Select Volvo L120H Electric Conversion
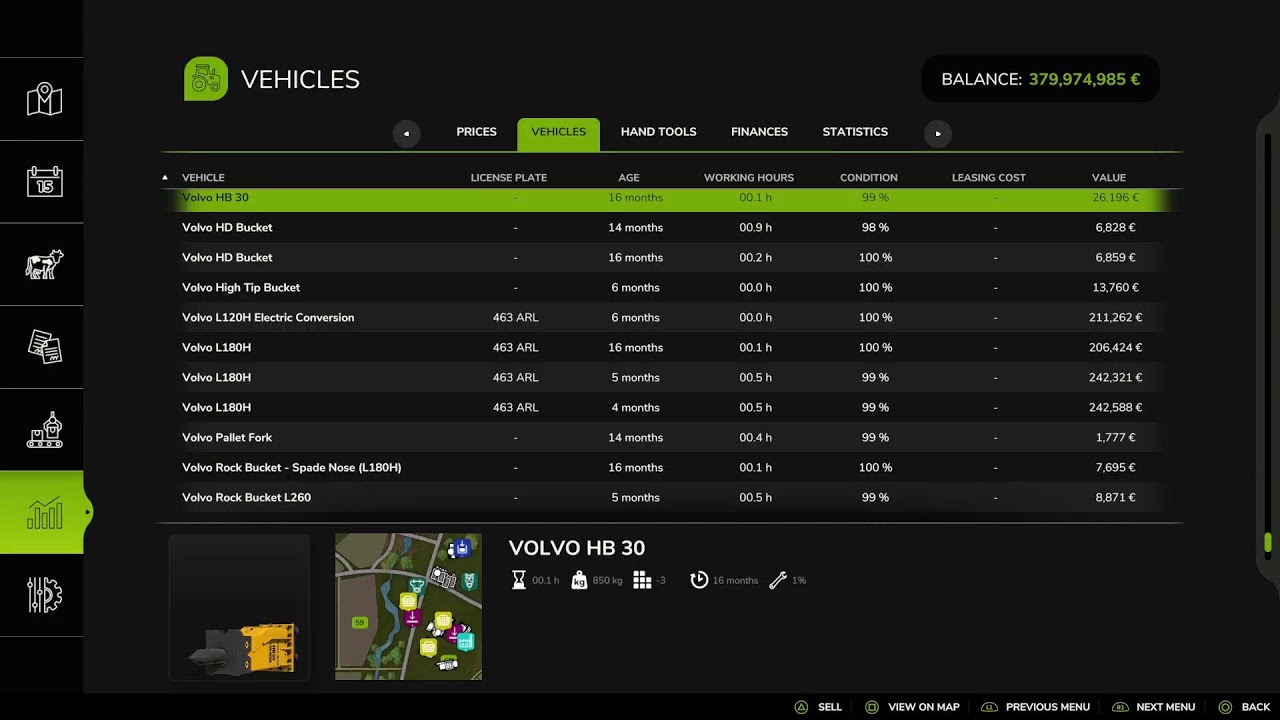The width and height of the screenshot is (1280, 720). (672, 318)
